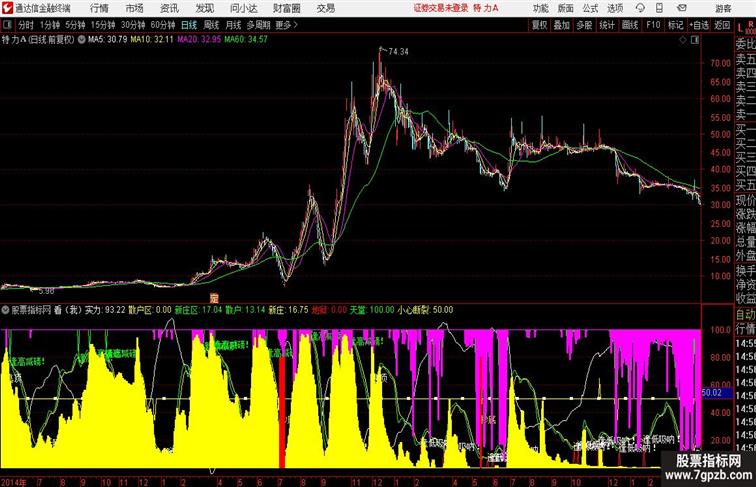Open the 多周期 multi-period view
Viewport: 756px width, 487px height.
click(x=258, y=25)
